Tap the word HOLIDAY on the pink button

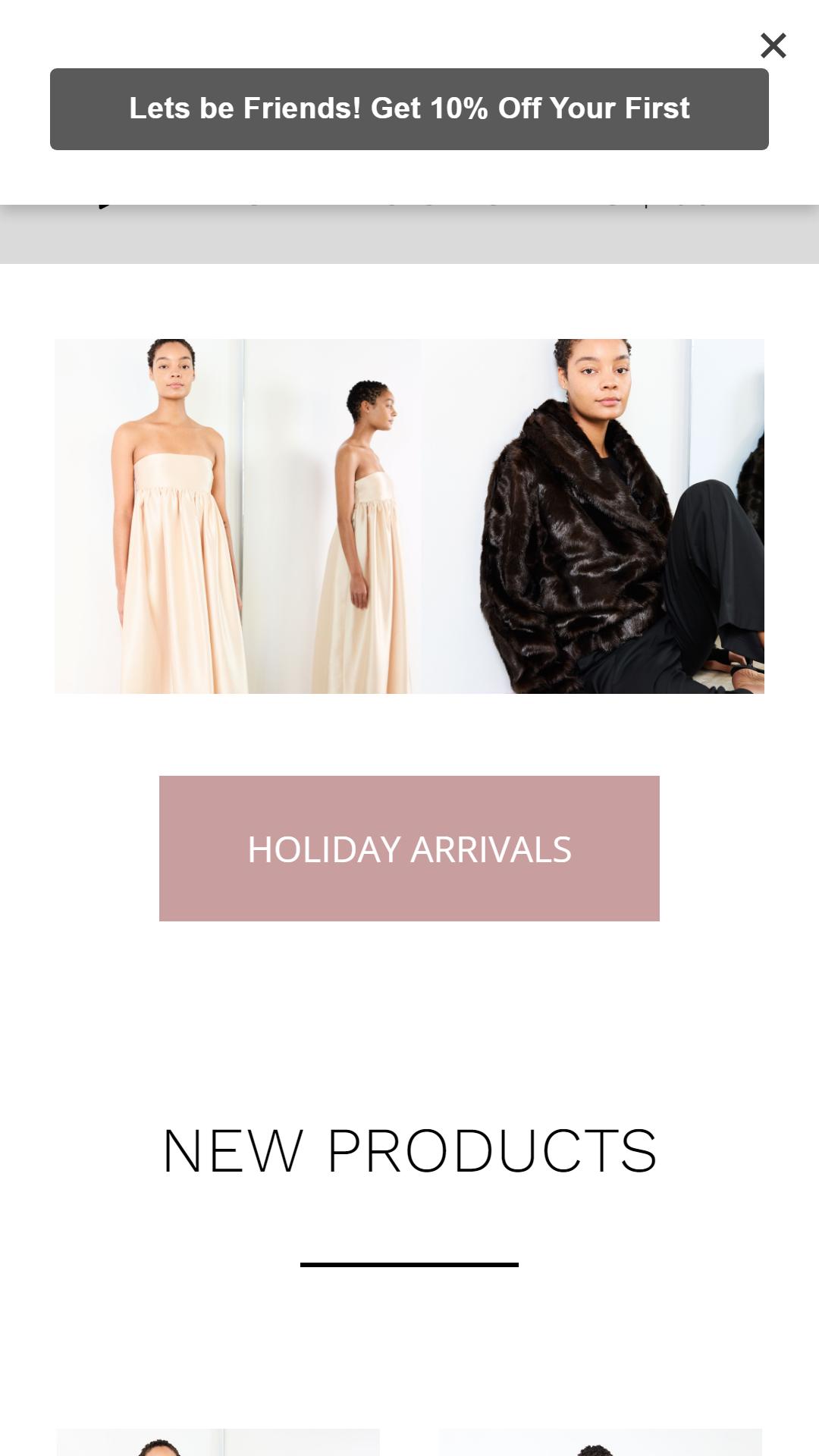(x=325, y=849)
